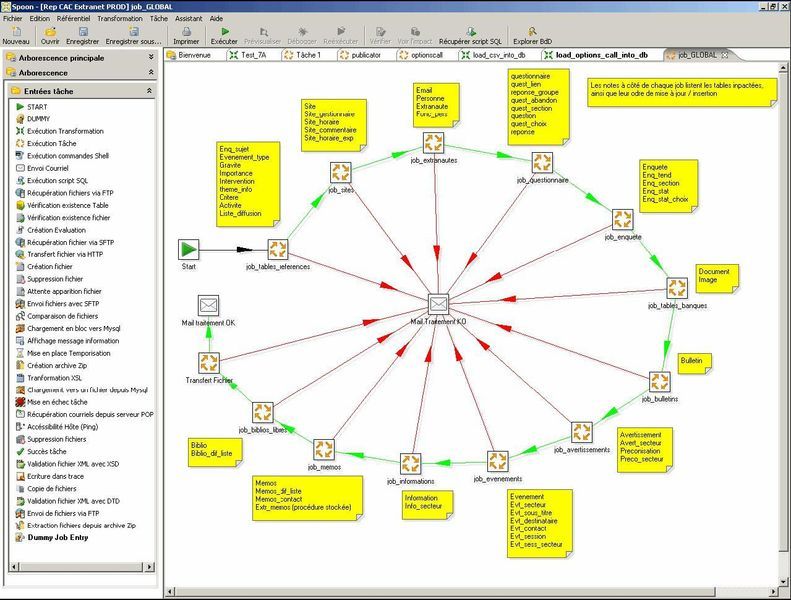The height and width of the screenshot is (600, 791).
Task: Collapse the Entrées tâche panel
Action: click(149, 91)
